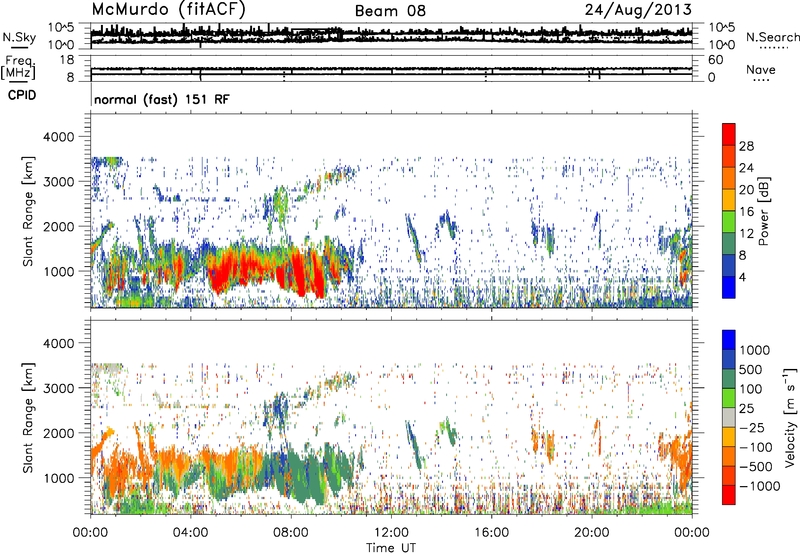Viewport: 800px width, 554px height.
Task: Click the Beam 08 label
Action: coord(390,11)
